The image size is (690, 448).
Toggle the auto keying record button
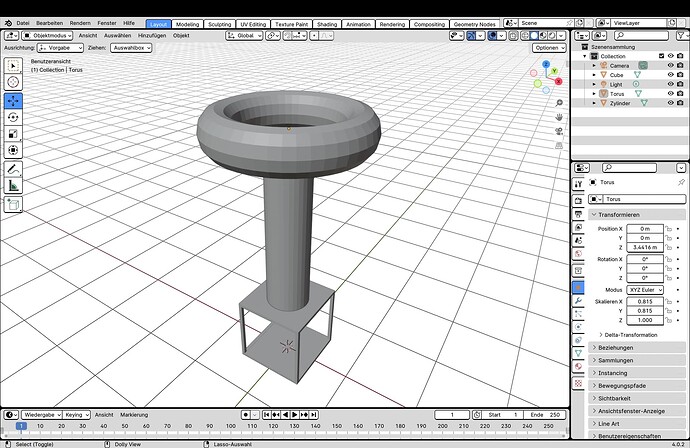(x=246, y=415)
